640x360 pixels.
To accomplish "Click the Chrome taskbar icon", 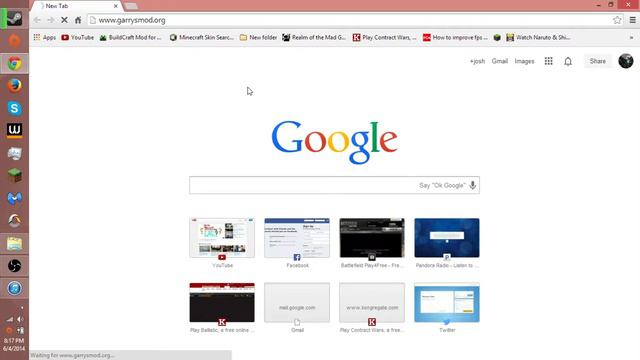I will pos(14,63).
